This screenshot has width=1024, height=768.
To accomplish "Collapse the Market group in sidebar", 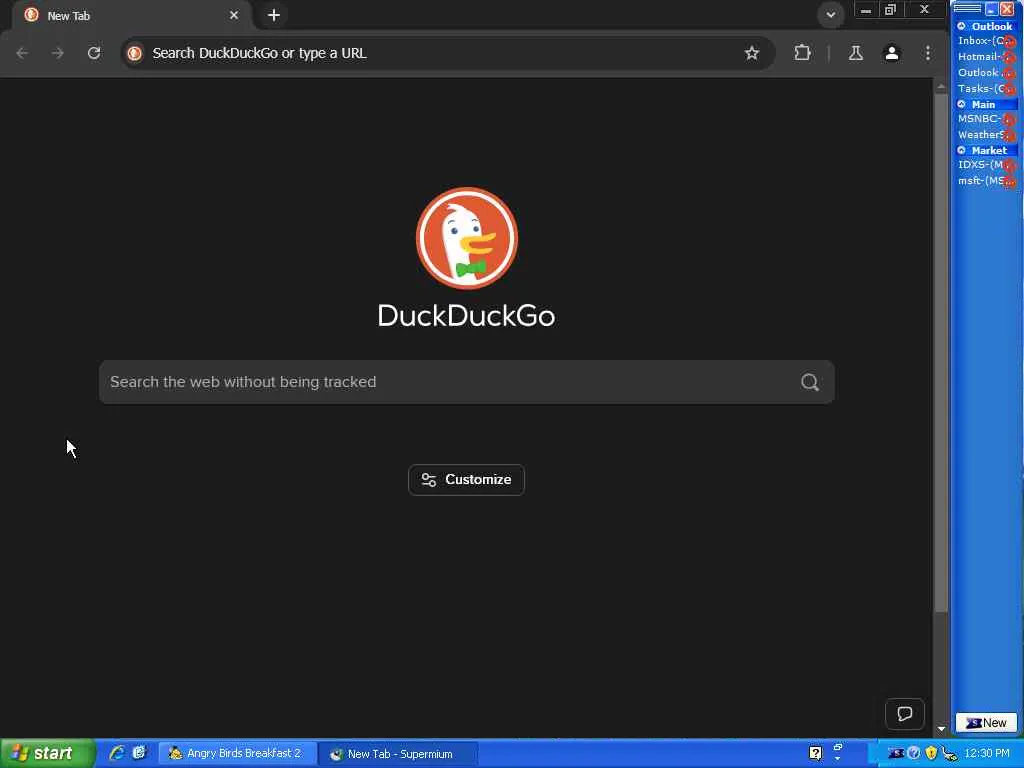I will click(x=961, y=150).
